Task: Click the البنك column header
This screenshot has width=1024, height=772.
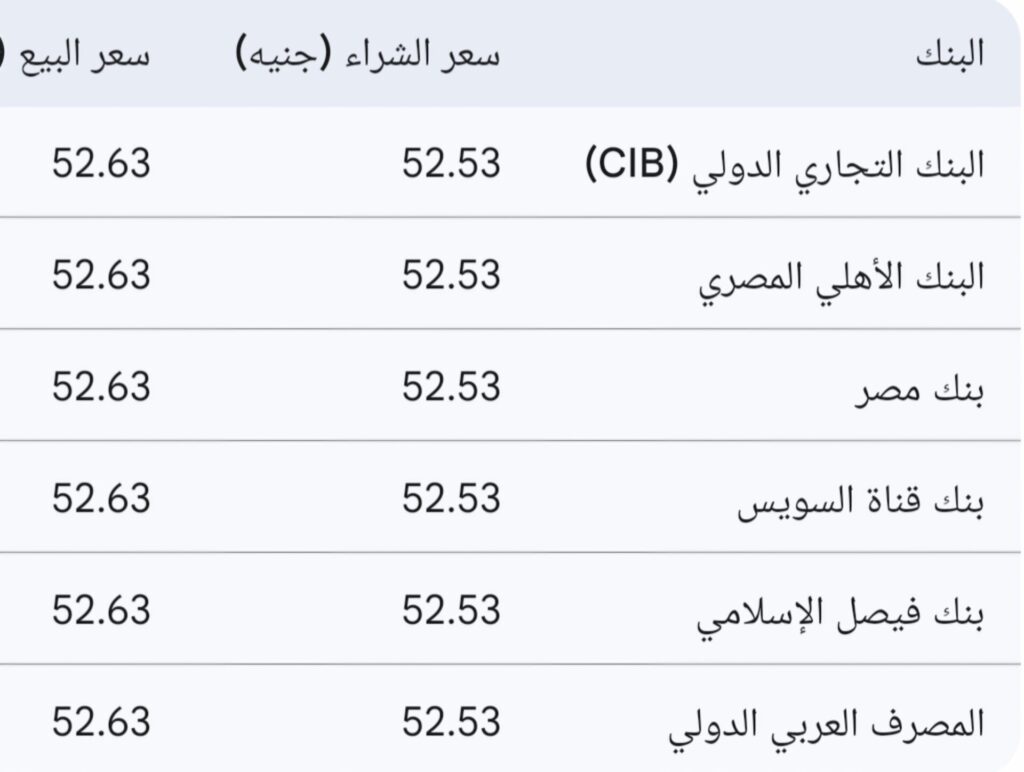Action: [x=951, y=54]
